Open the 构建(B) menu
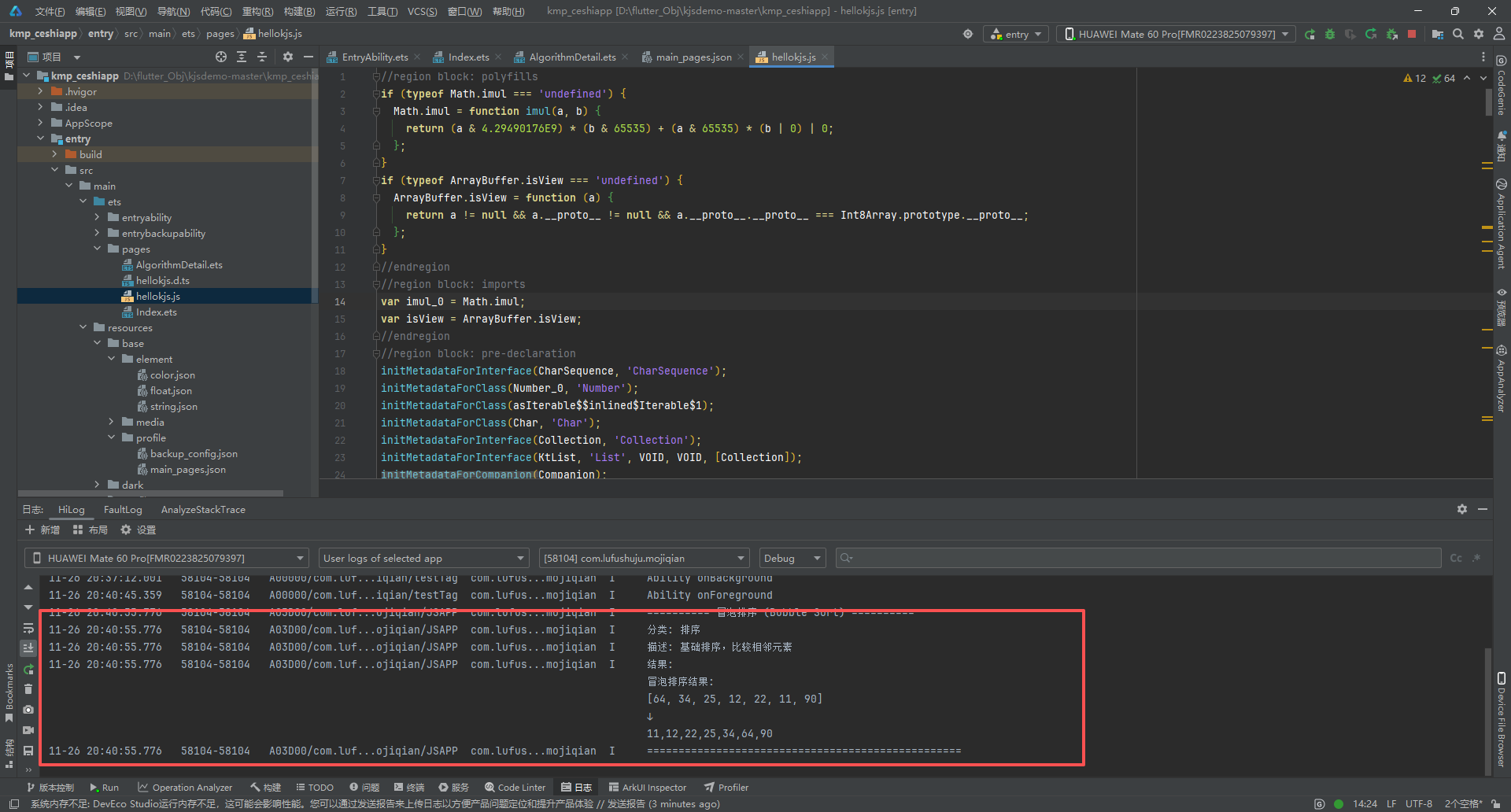This screenshot has height=812, width=1511. click(299, 11)
